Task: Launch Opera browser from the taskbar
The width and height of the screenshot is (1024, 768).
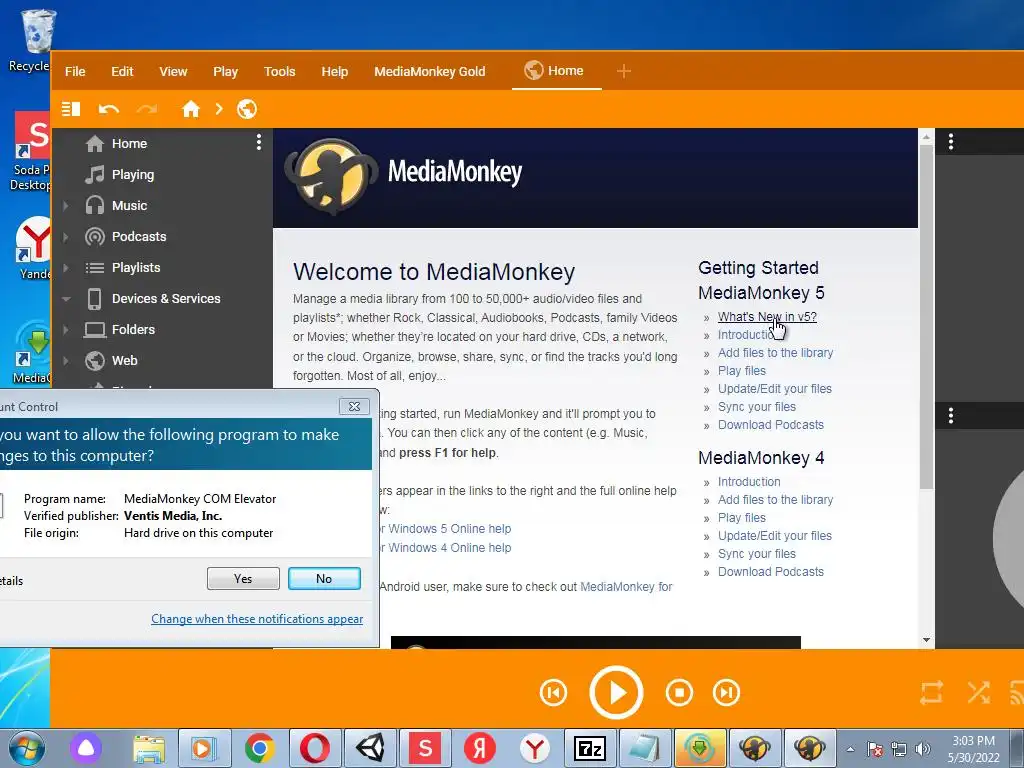Action: (314, 748)
